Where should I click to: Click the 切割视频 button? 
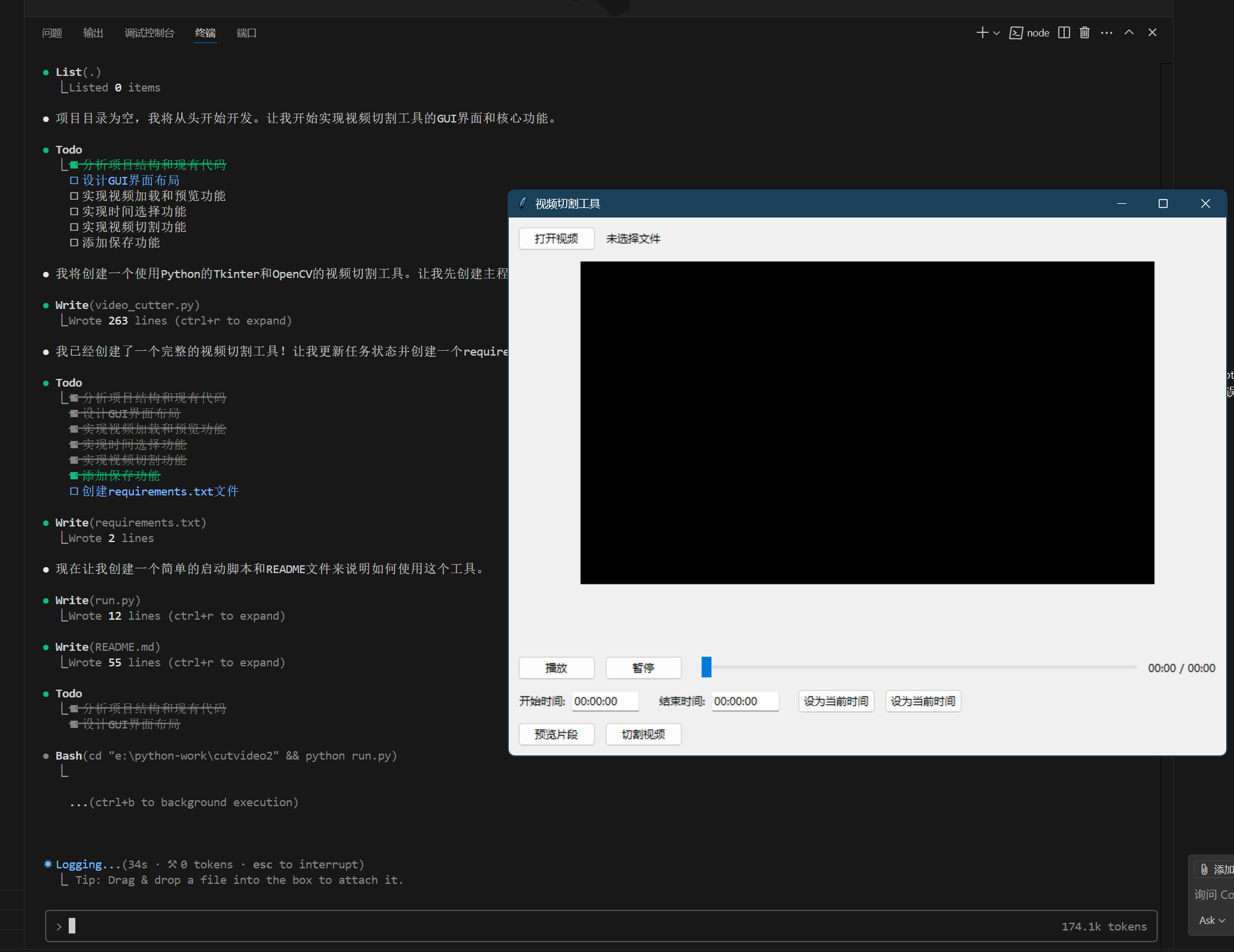643,734
